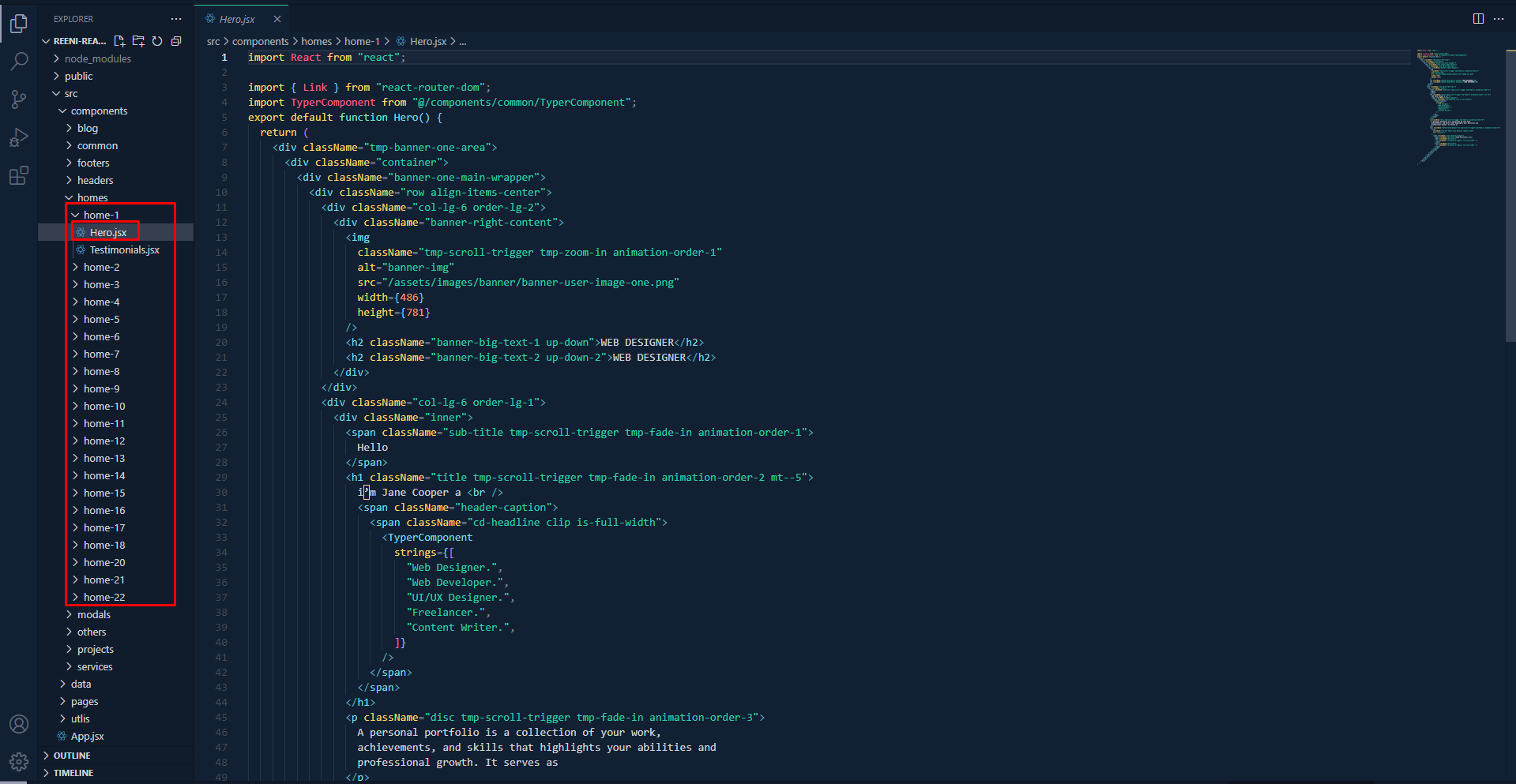Open the Manage settings gear
This screenshot has height=784, width=1516.
(x=19, y=761)
